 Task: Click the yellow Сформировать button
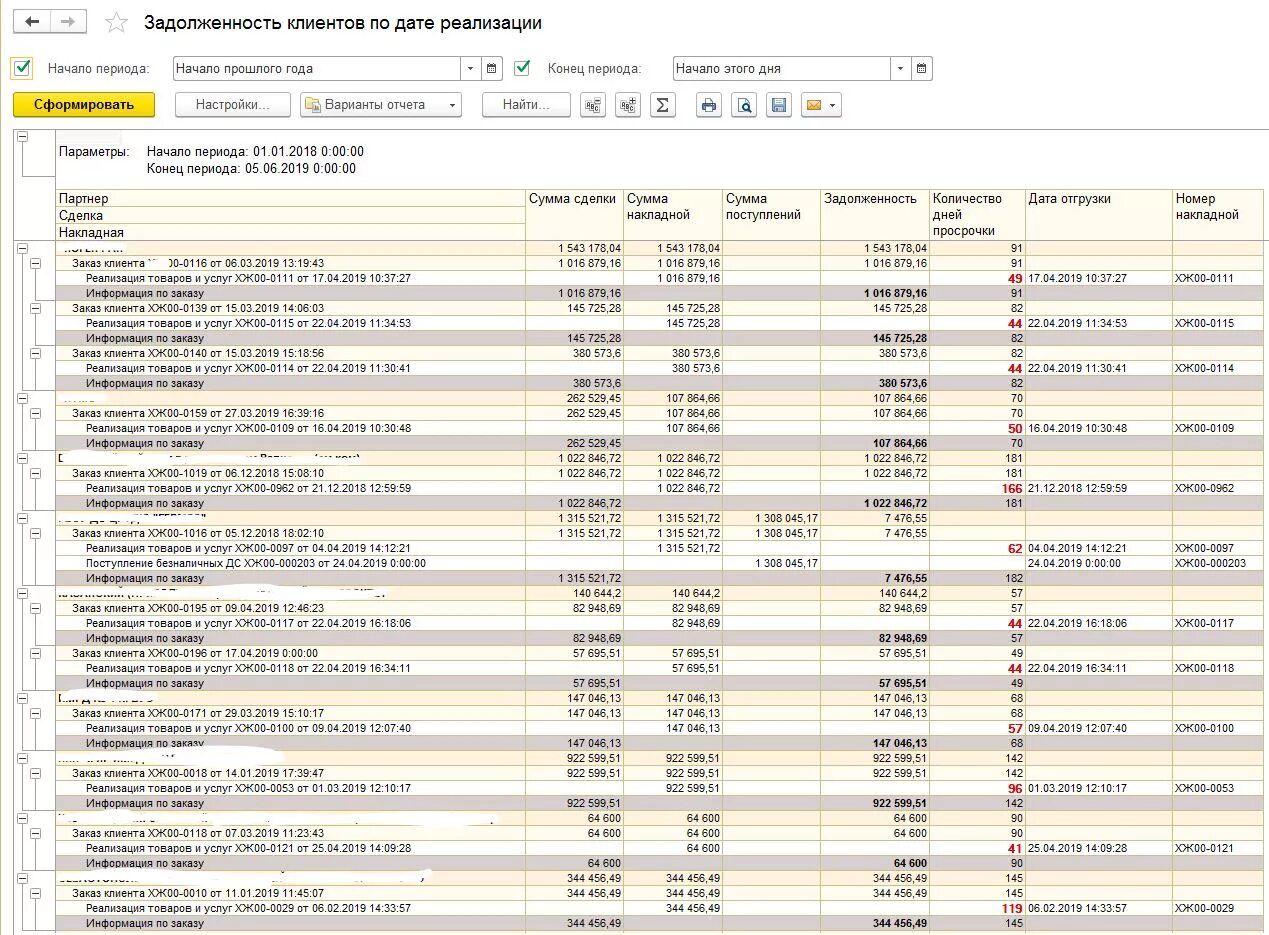(84, 105)
